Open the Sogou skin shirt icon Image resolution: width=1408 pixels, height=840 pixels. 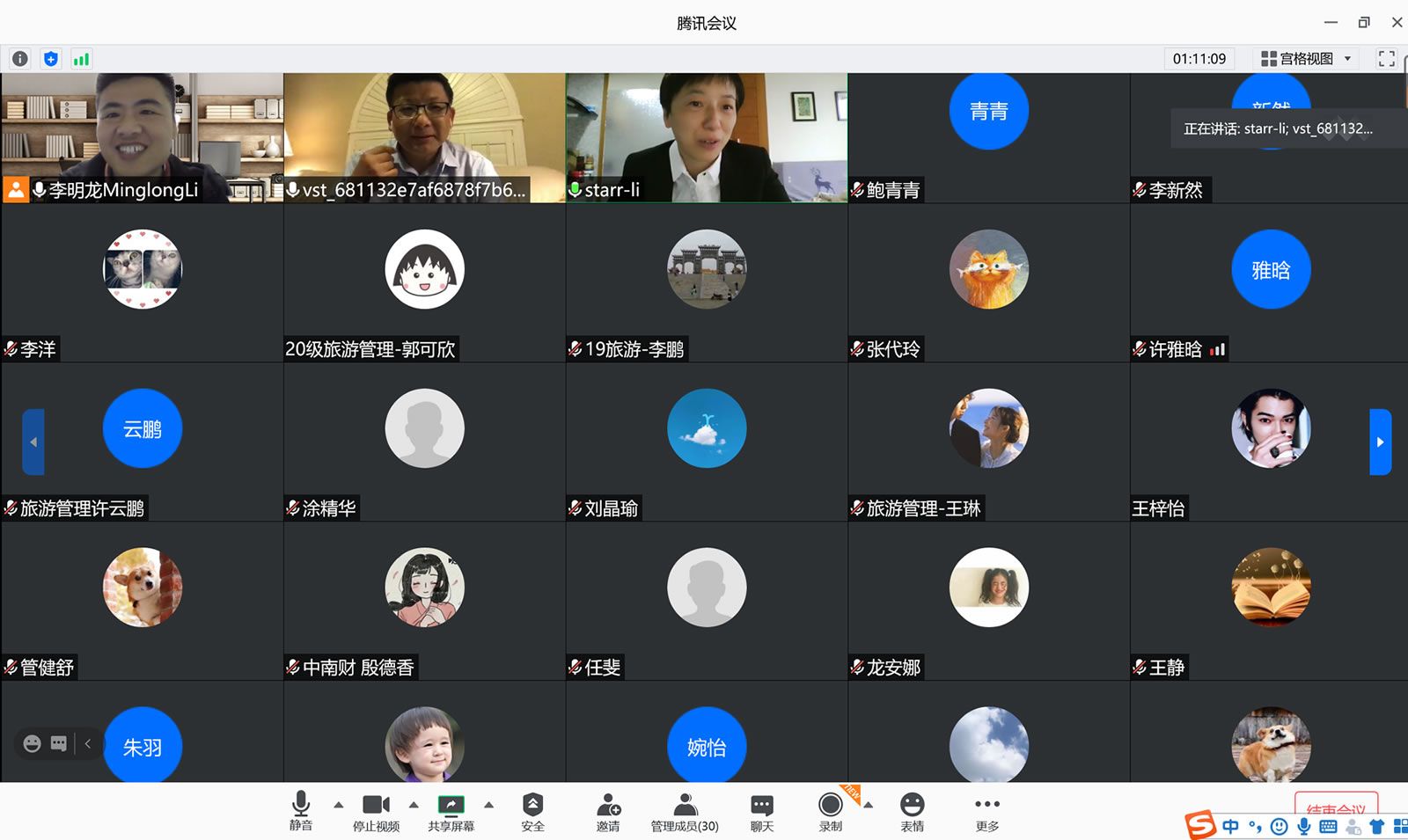(x=1376, y=826)
